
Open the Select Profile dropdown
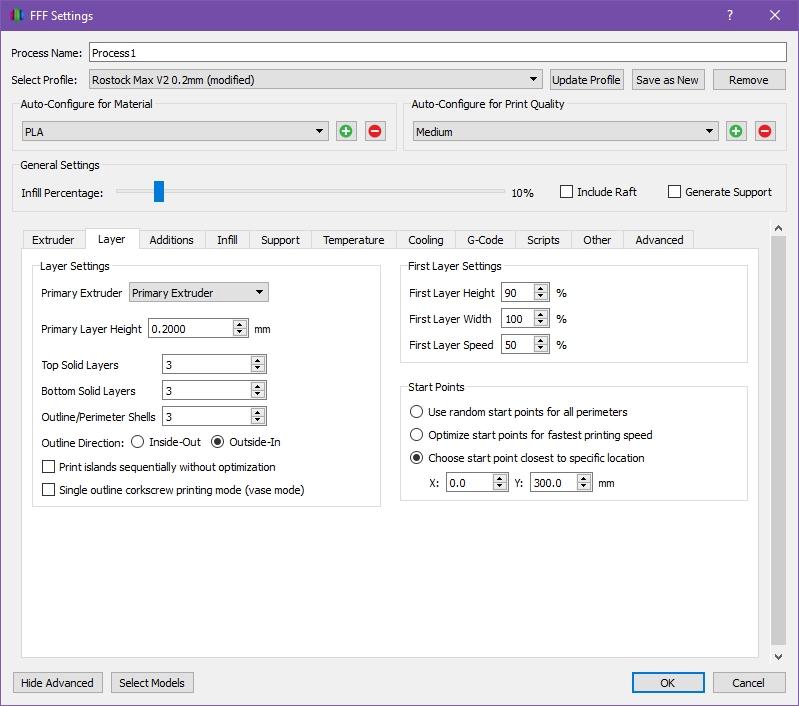tap(315, 80)
